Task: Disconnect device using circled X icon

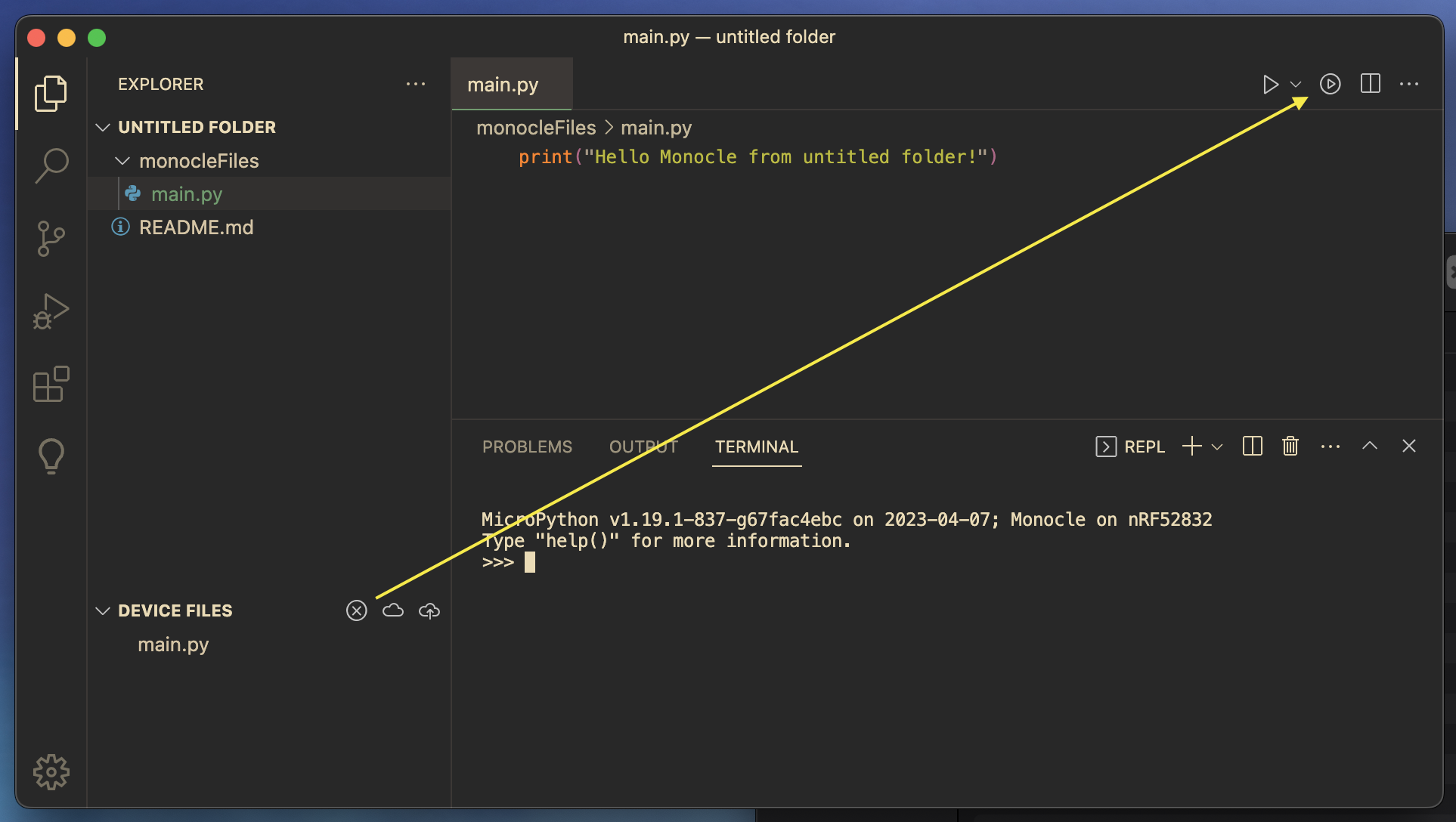Action: click(x=356, y=610)
